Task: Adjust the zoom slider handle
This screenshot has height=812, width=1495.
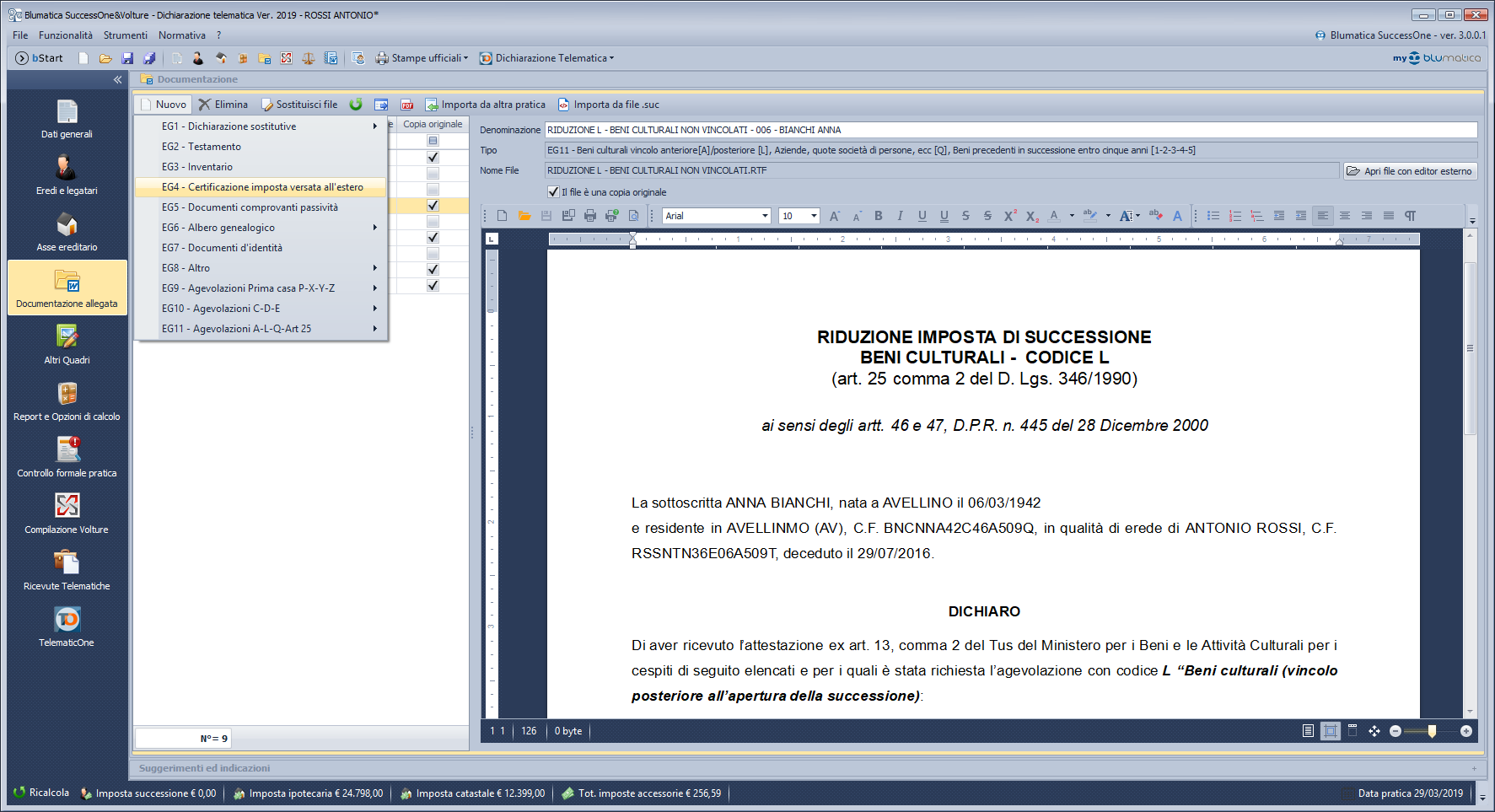Action: tap(1432, 731)
